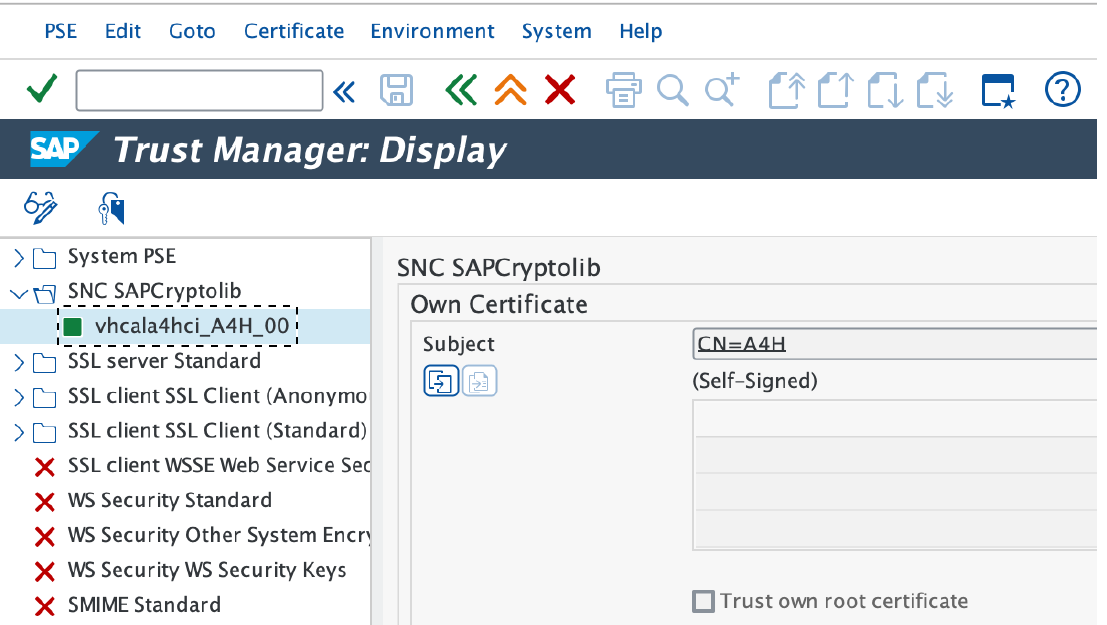Click the green checkmark Enter icon
This screenshot has width=1107, height=625.
[x=41, y=91]
